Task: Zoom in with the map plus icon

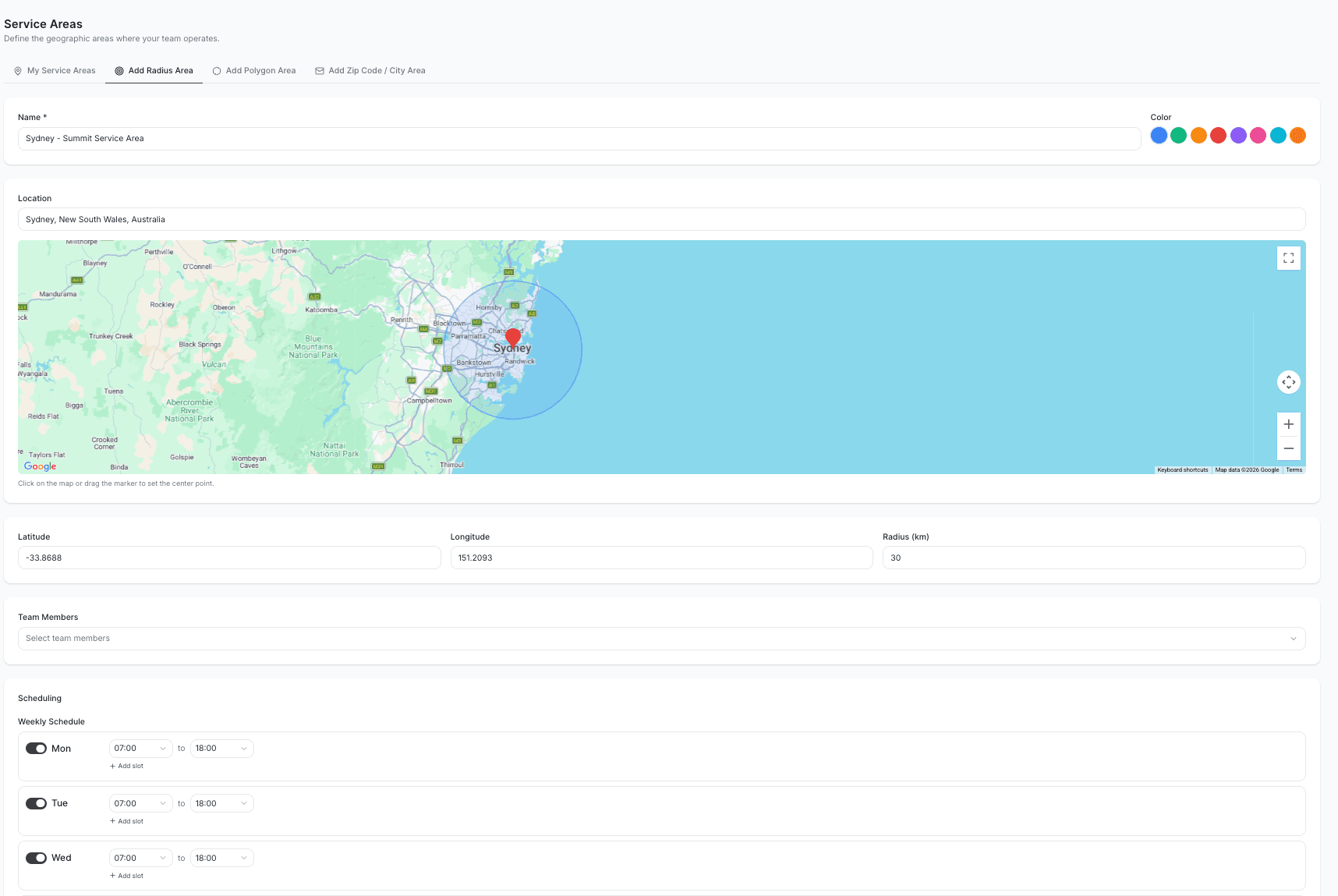Action: coord(1288,424)
